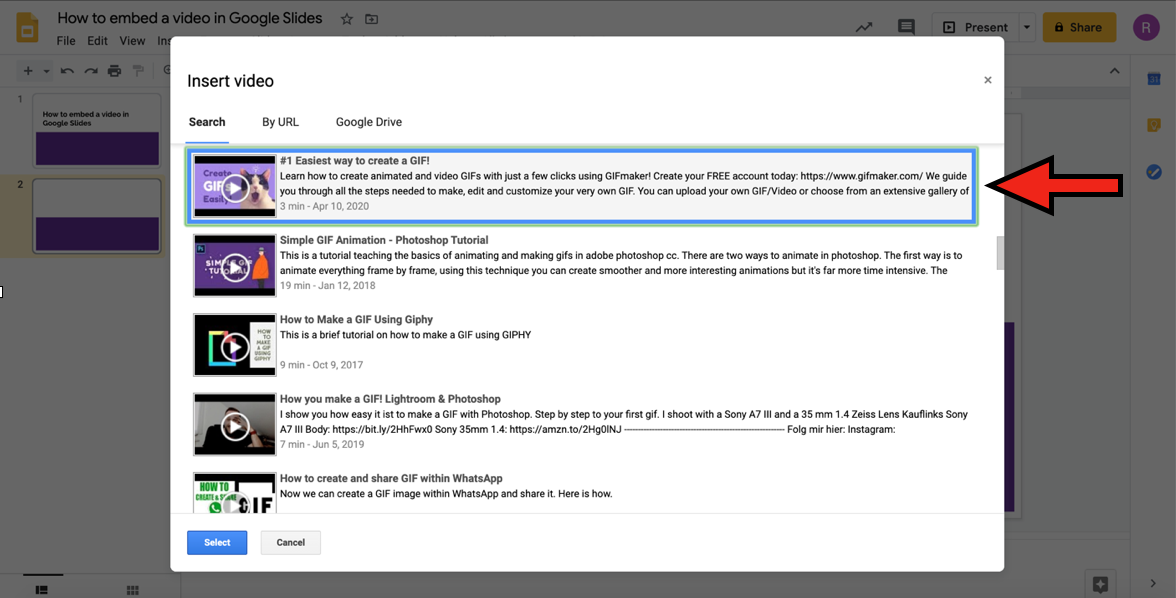Star the presentation with the star icon
1176x598 pixels.
pyautogui.click(x=347, y=19)
